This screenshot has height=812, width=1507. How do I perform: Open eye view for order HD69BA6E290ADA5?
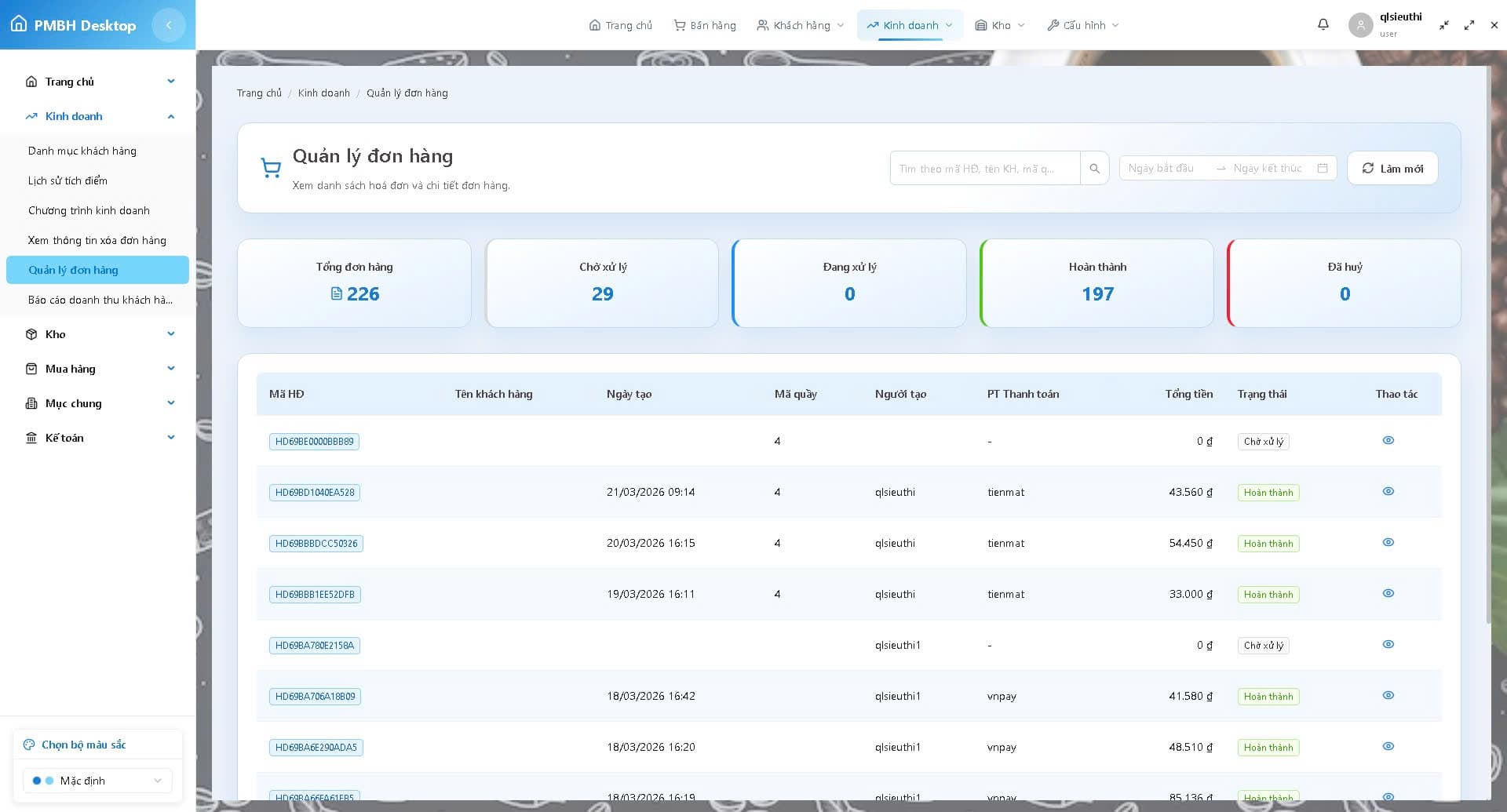(x=1388, y=746)
